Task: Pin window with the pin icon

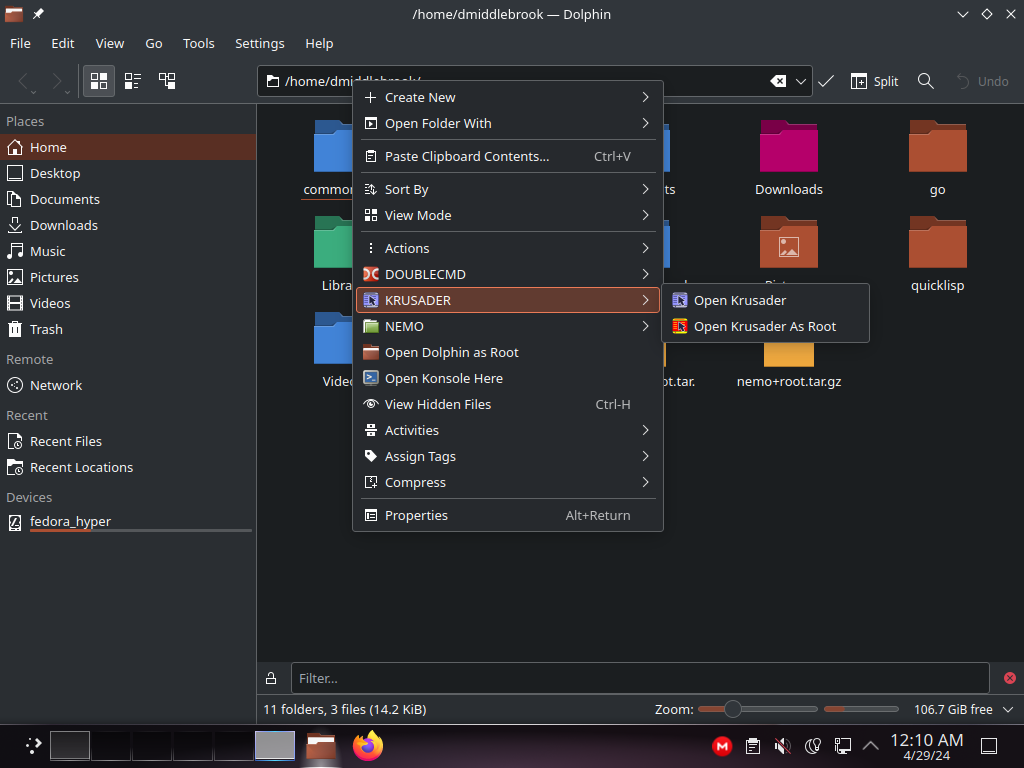Action: pos(38,14)
